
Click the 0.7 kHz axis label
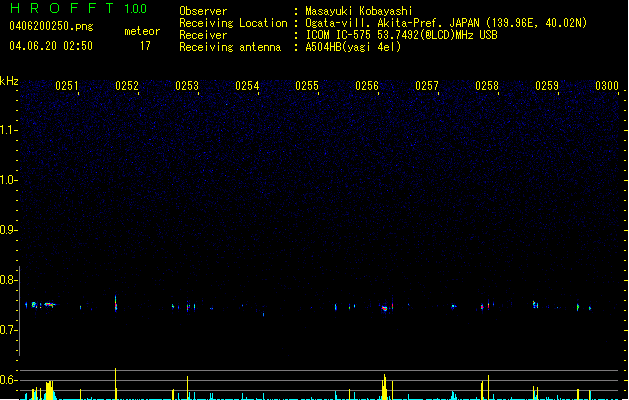pyautogui.click(x=8, y=330)
